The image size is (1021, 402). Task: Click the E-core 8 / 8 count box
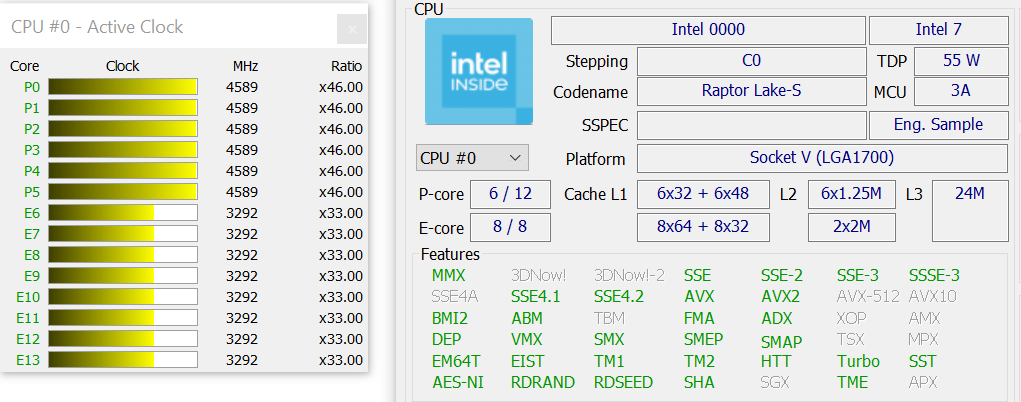510,227
